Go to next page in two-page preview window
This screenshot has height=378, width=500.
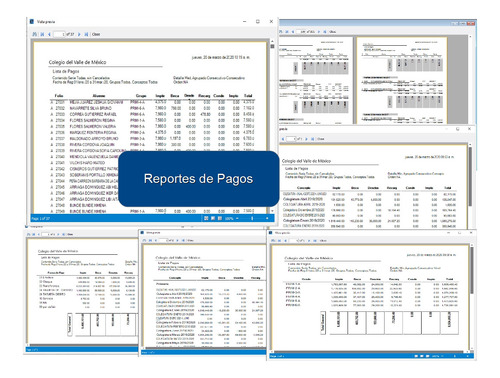point(319,32)
